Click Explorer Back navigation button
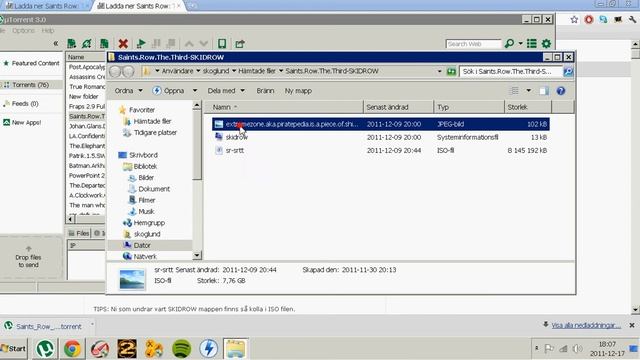 tap(115, 71)
